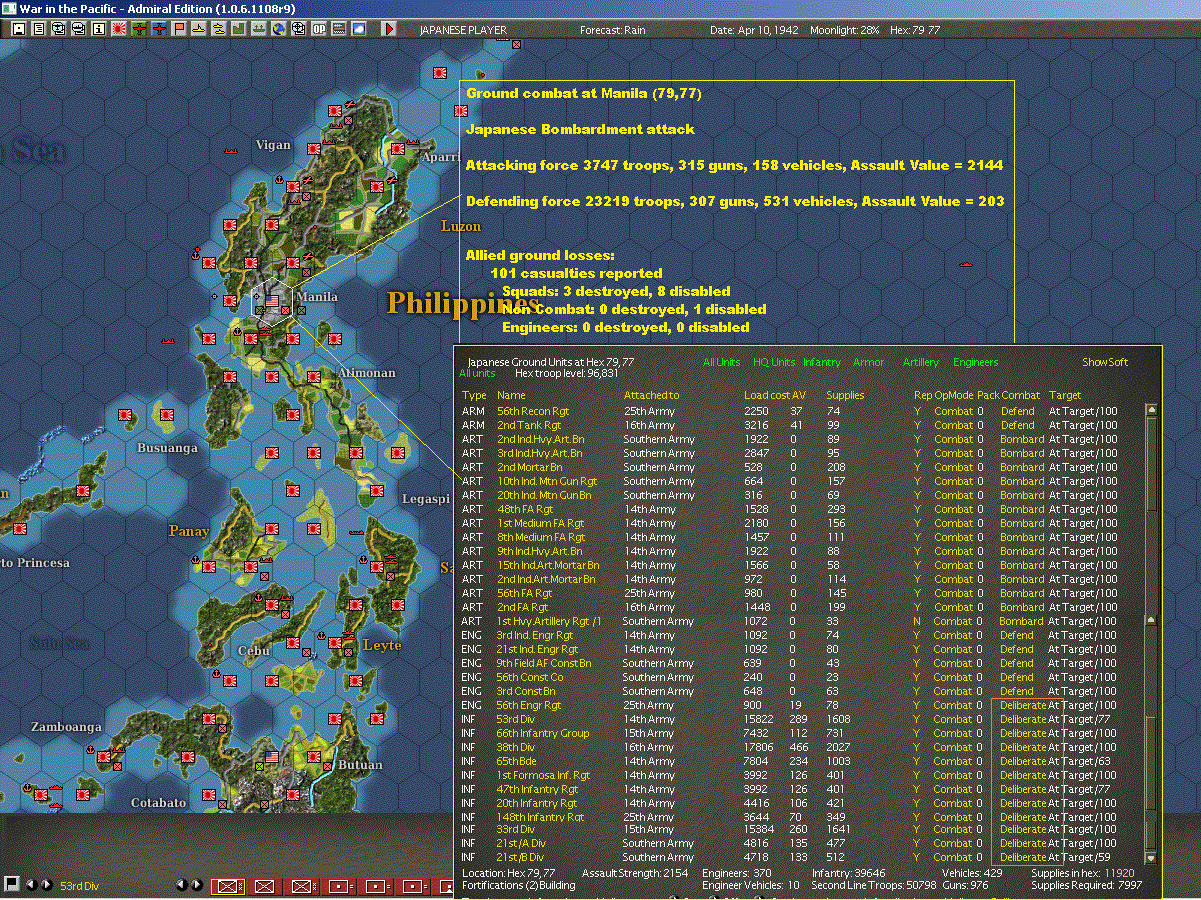This screenshot has height=900, width=1201.
Task: Open the 1st Formosa Inf. Rgt link
Action: point(543,775)
